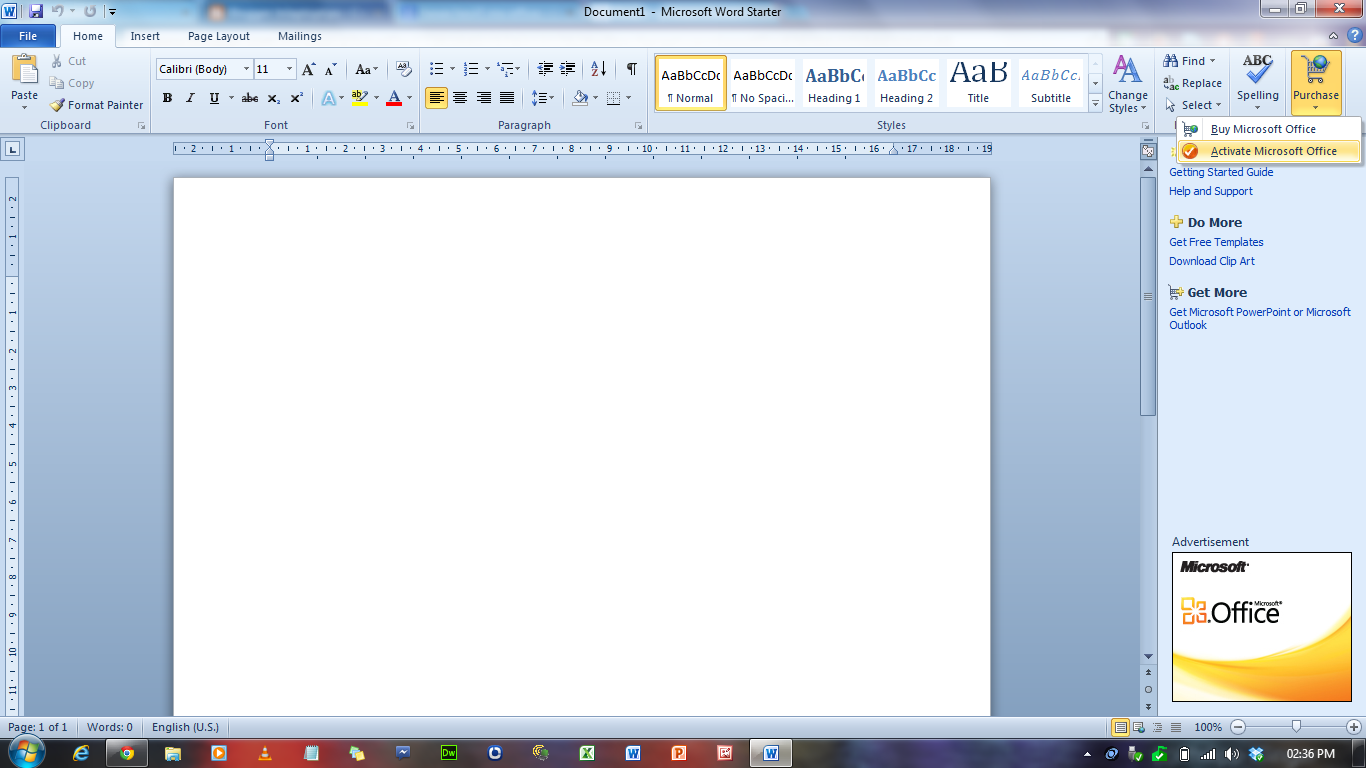Save document from Quick Access Toolbar

click(36, 11)
